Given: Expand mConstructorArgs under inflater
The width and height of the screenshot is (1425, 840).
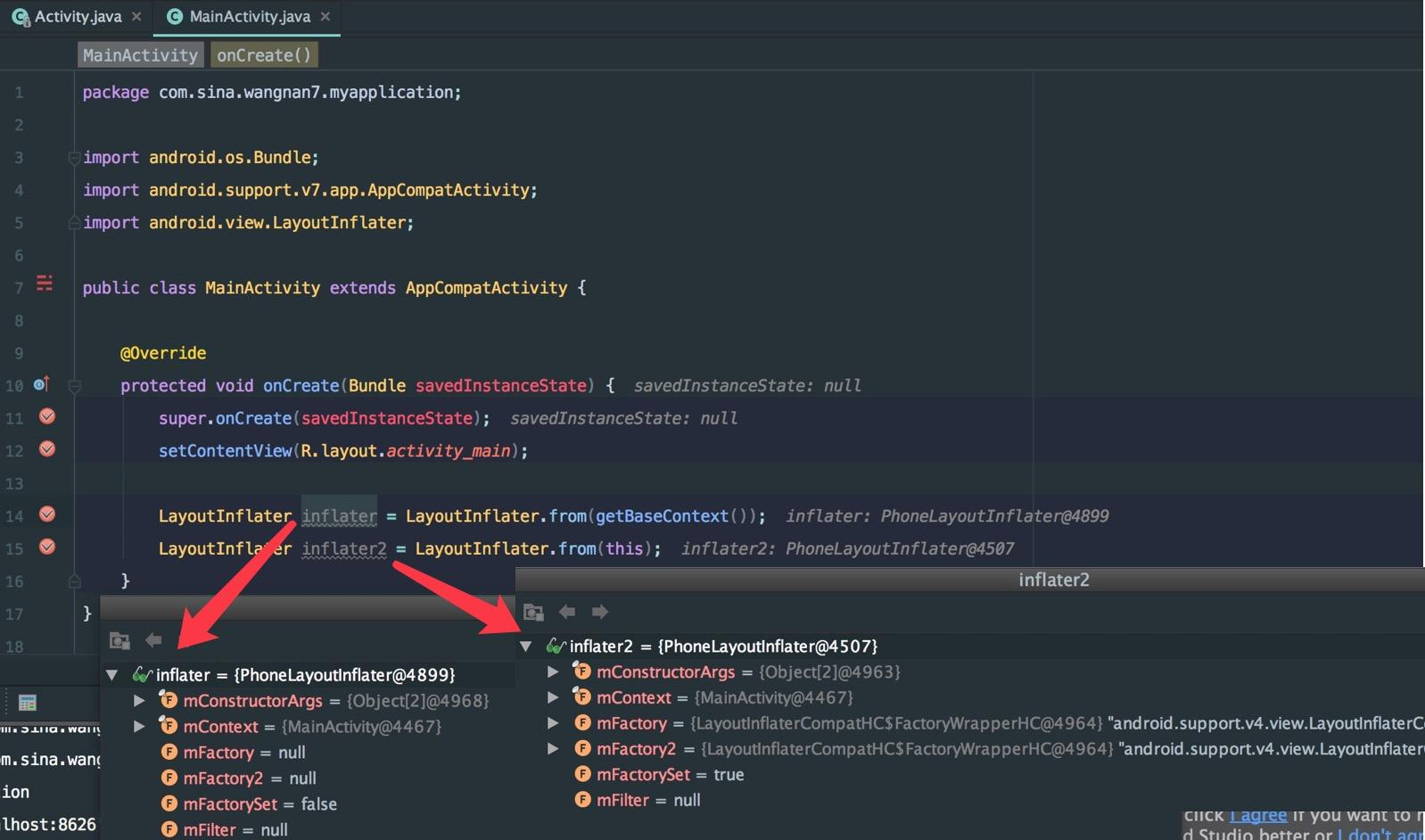Looking at the screenshot, I should click(x=140, y=701).
